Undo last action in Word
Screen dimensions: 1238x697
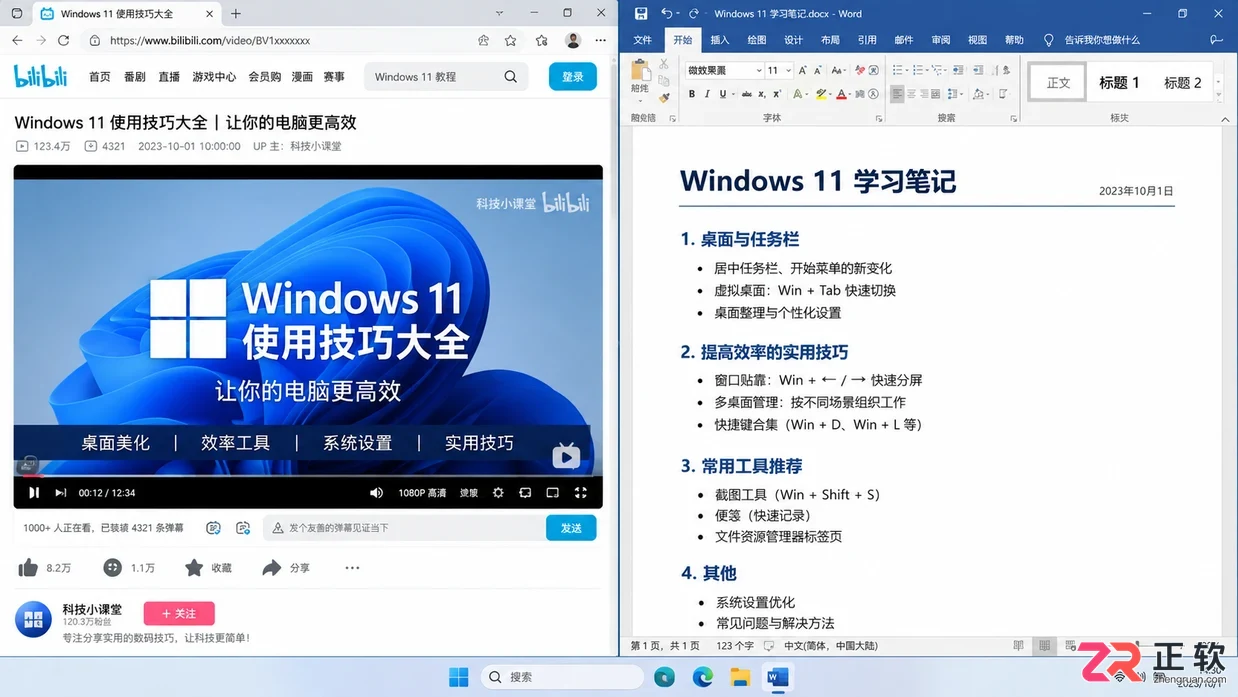click(666, 14)
